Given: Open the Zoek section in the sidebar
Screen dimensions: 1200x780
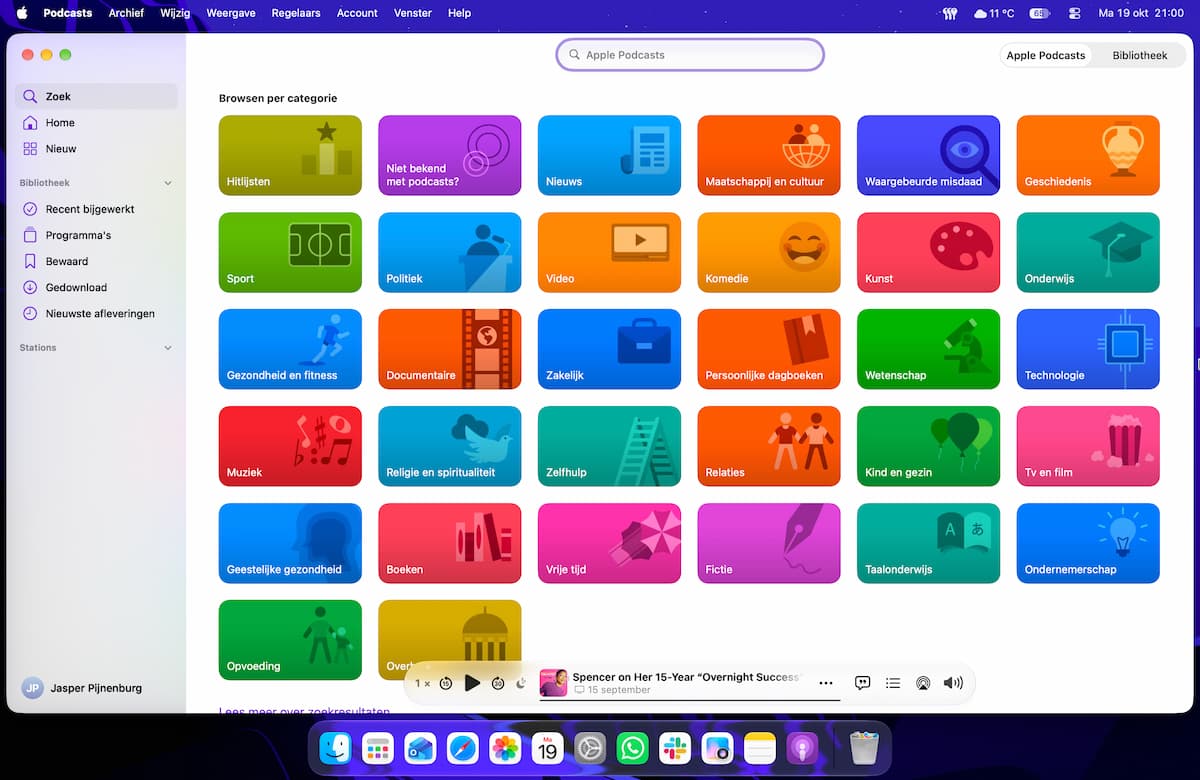Looking at the screenshot, I should pyautogui.click(x=96, y=97).
